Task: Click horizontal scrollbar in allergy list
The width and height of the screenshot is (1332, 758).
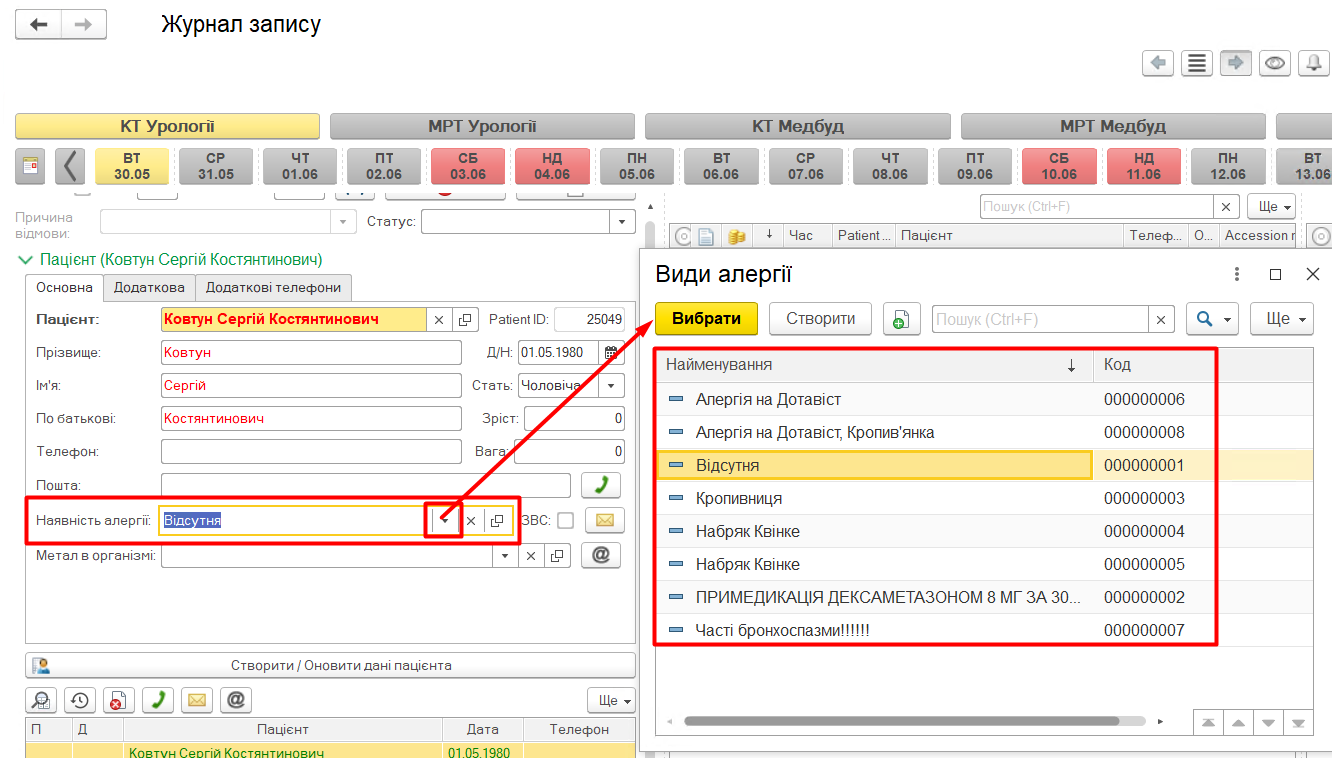Action: click(900, 721)
